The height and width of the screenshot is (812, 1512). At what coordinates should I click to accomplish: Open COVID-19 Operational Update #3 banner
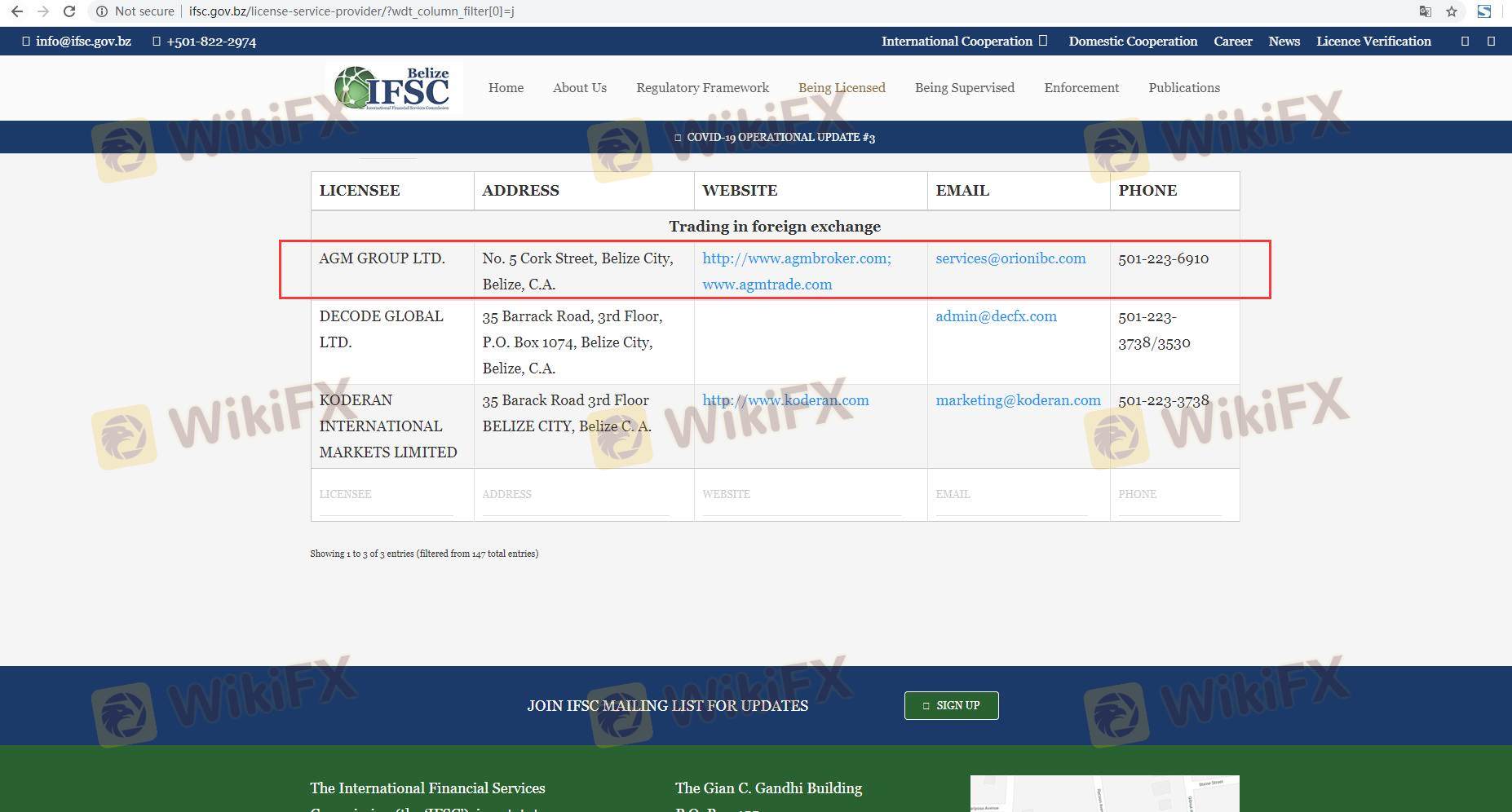tap(775, 137)
